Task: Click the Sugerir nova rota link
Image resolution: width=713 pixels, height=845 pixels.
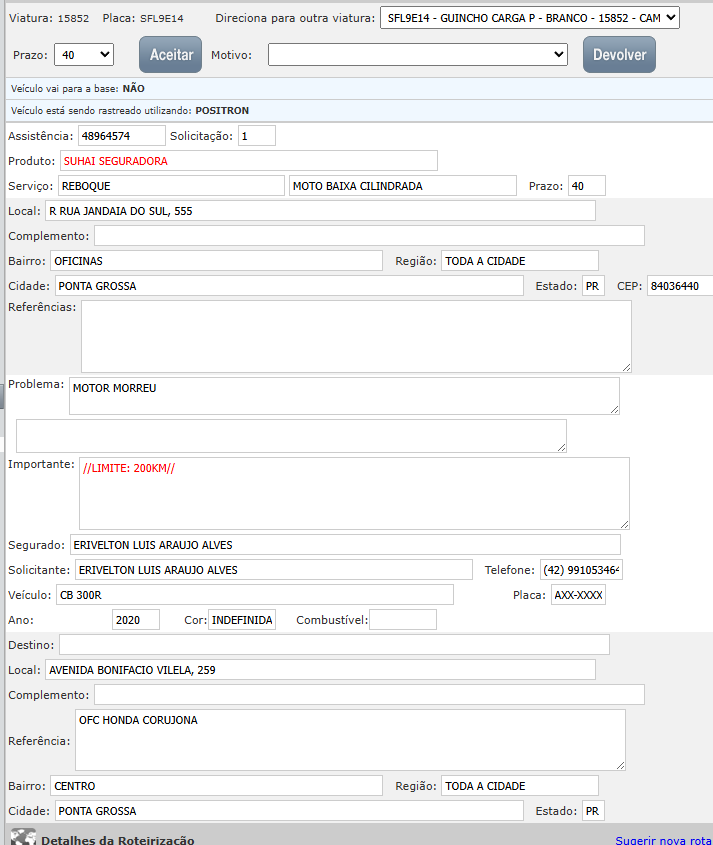Action: click(663, 840)
